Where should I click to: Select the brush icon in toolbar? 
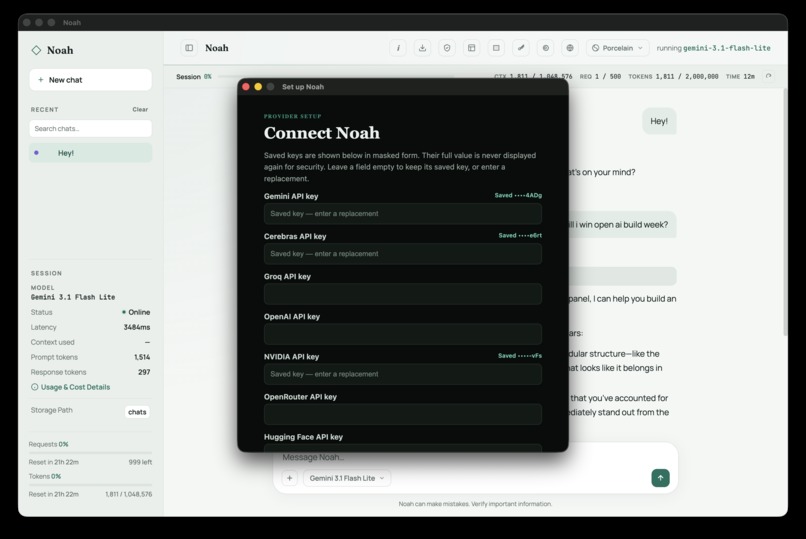(x=521, y=48)
